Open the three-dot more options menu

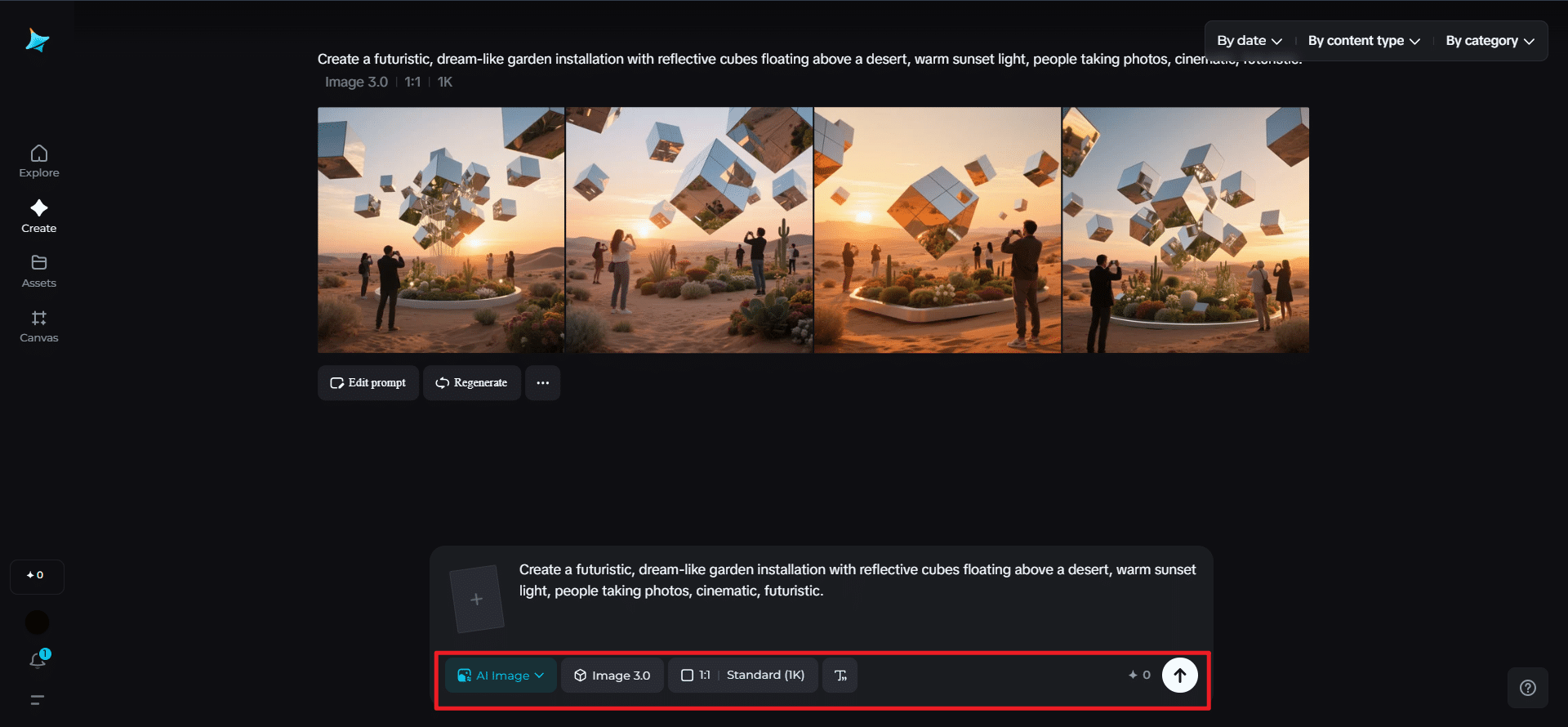click(x=542, y=383)
